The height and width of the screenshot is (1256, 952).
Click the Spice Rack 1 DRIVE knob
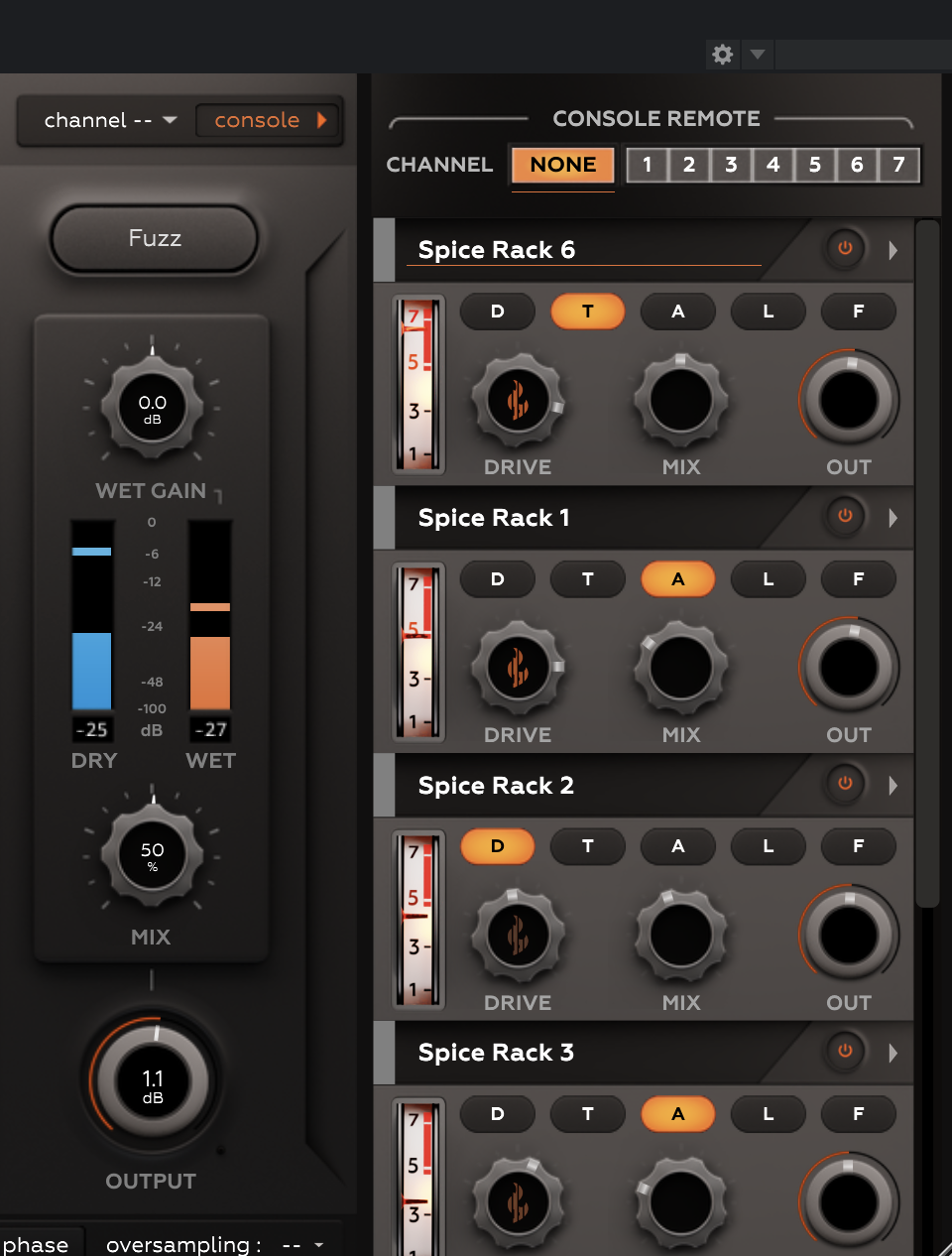point(518,669)
